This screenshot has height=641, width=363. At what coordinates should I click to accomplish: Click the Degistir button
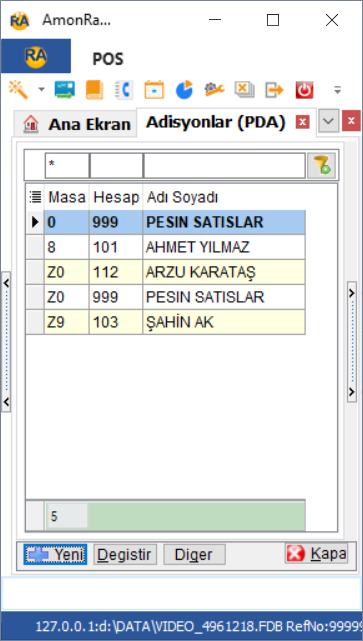click(x=125, y=554)
